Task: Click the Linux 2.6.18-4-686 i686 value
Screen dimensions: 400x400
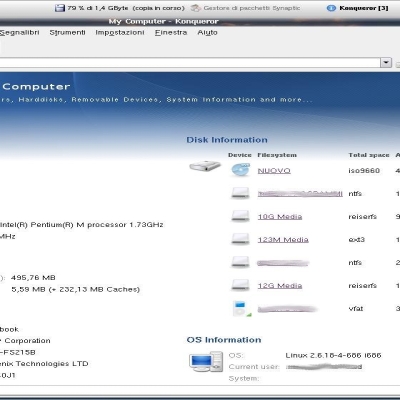Action: pos(333,355)
